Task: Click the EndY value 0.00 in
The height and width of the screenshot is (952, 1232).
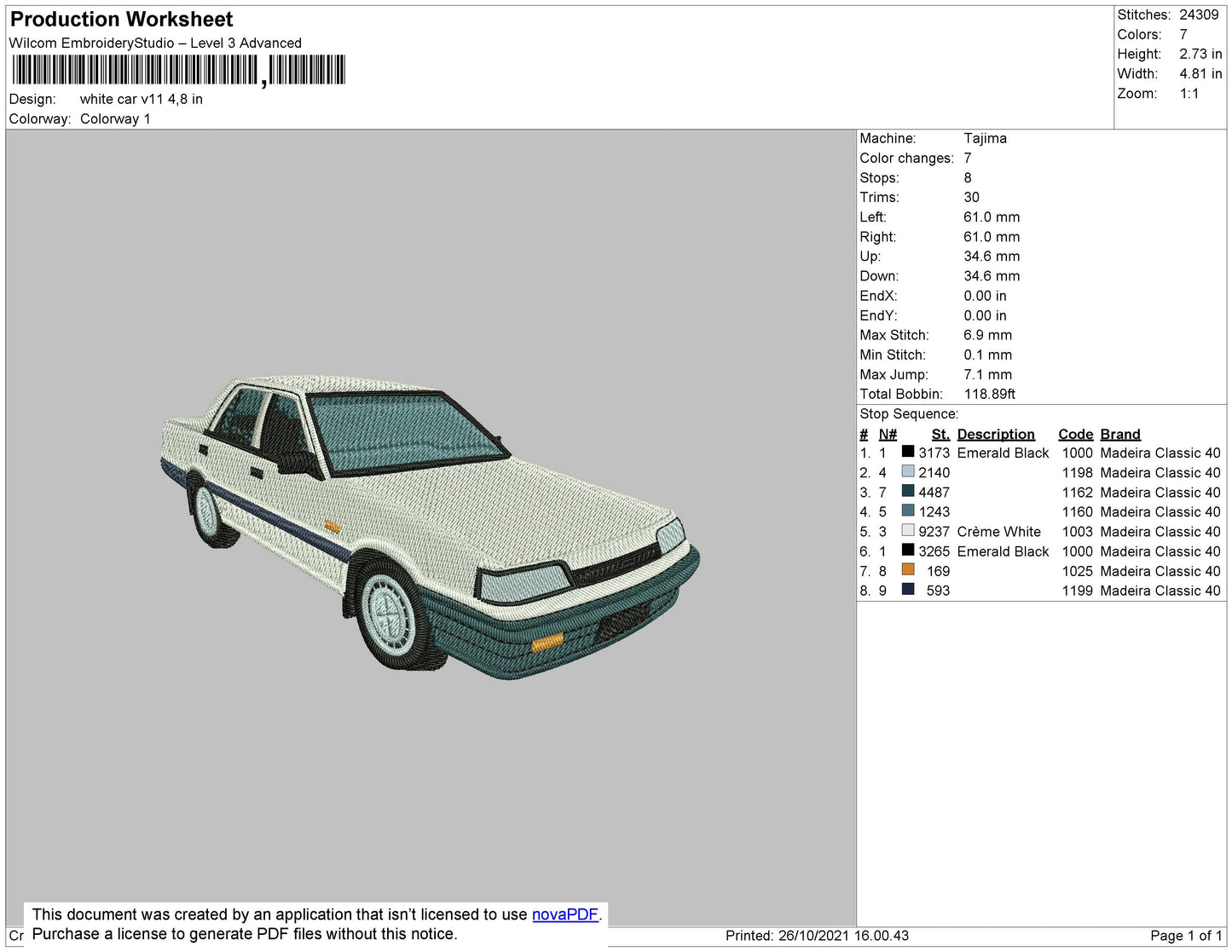Action: [x=985, y=315]
